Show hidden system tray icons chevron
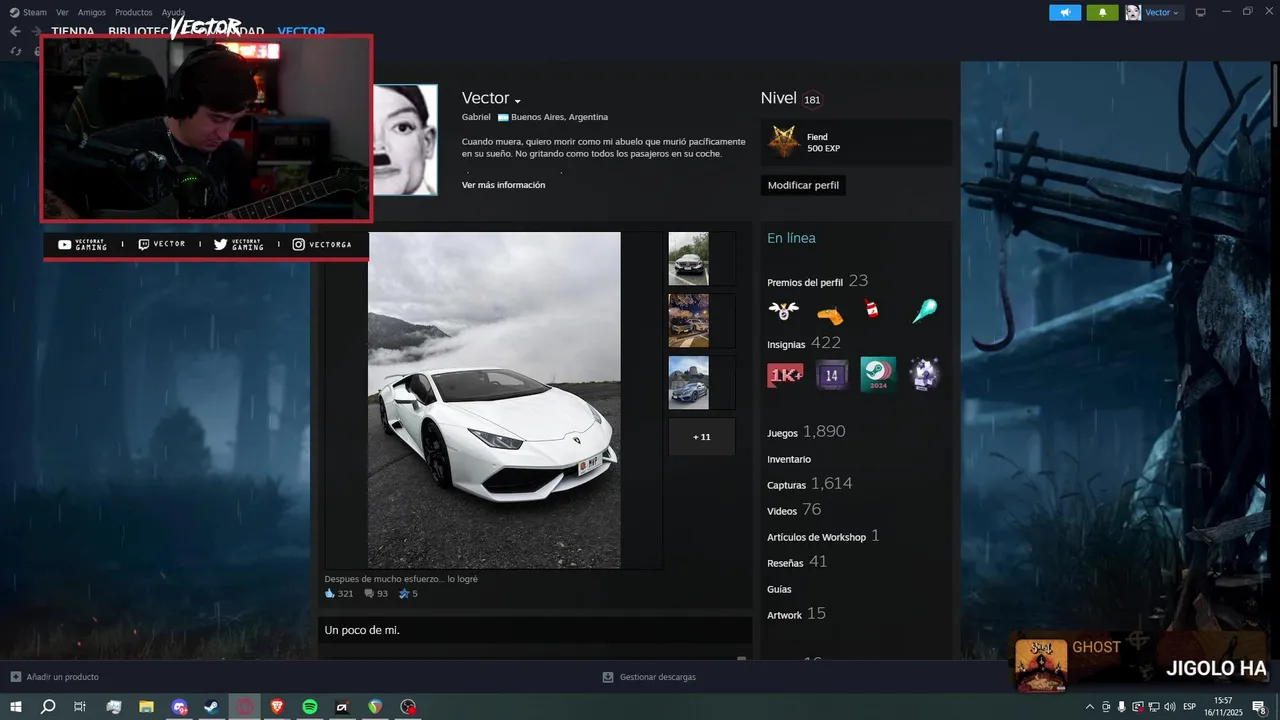Viewport: 1280px width, 720px height. (1090, 707)
